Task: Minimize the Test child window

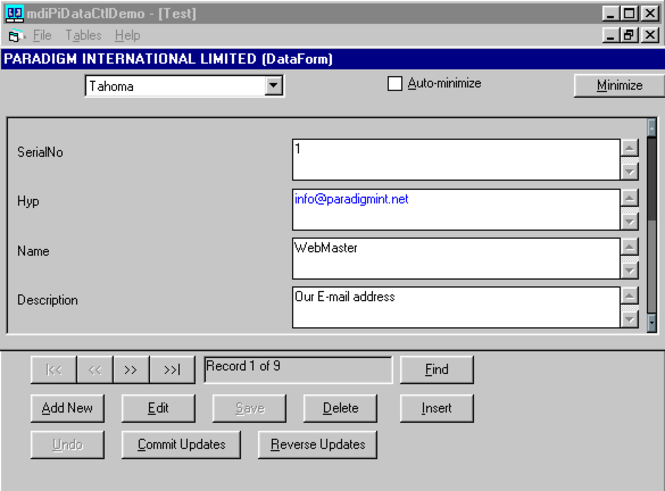Action: click(610, 35)
